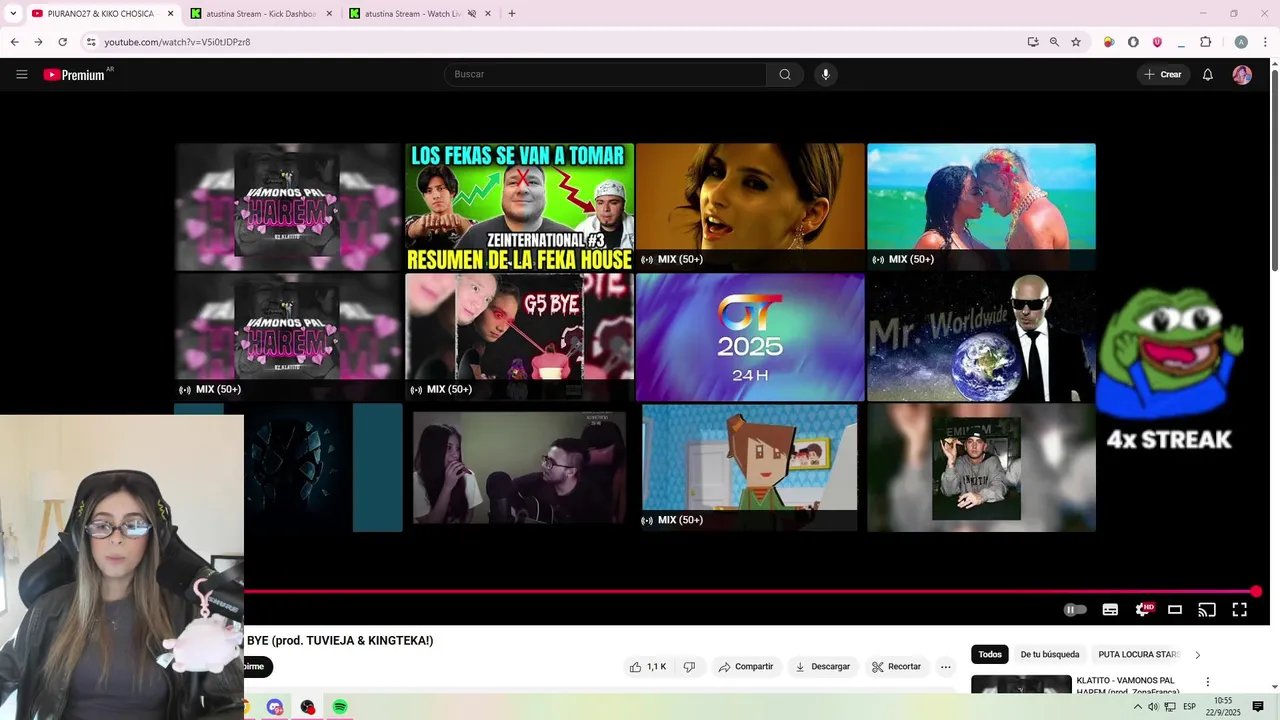Open the top-row Vámonos Pal Harem end-screen thumbnail
The height and width of the screenshot is (720, 1280).
tap(288, 207)
